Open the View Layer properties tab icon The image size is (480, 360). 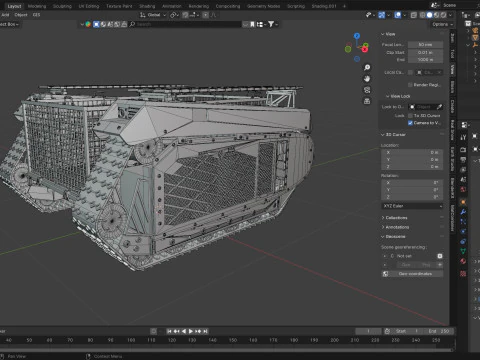coord(463,170)
